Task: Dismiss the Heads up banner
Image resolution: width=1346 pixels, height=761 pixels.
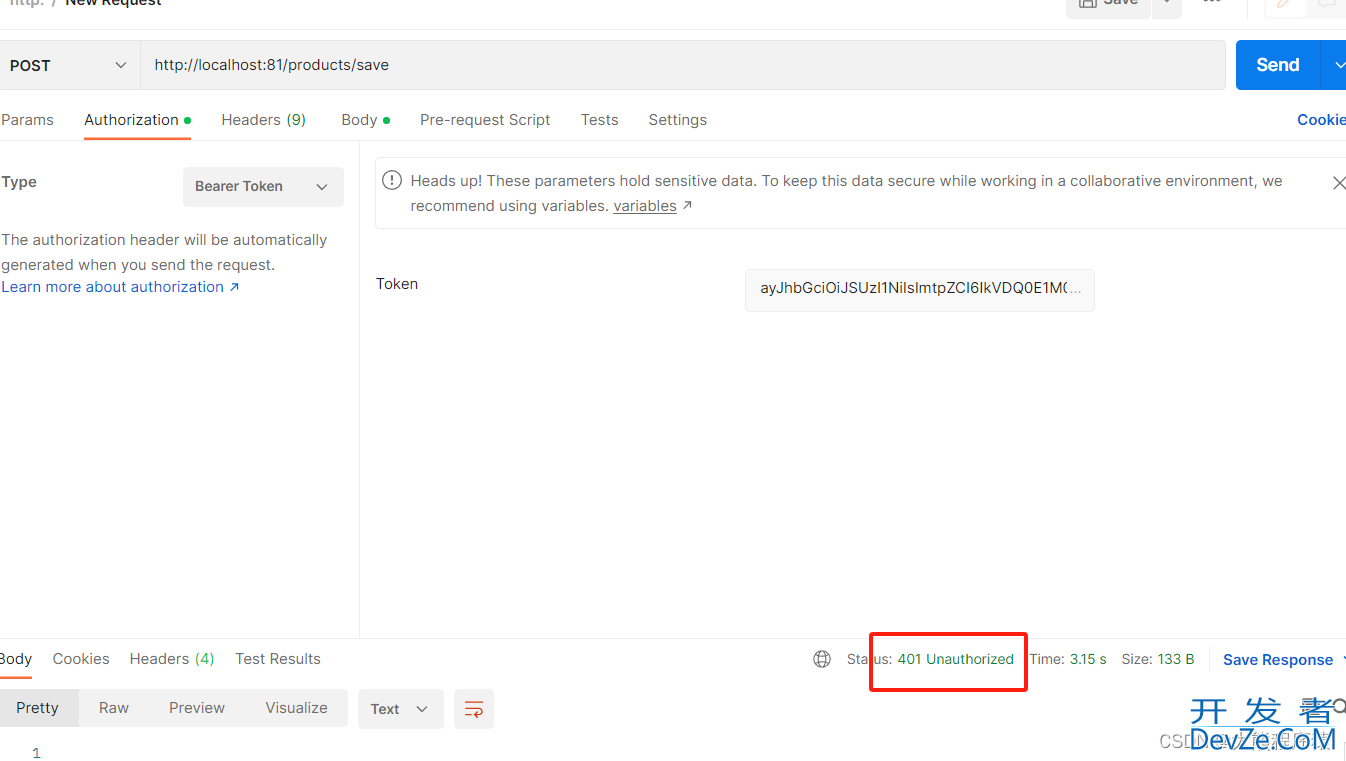Action: point(1338,183)
